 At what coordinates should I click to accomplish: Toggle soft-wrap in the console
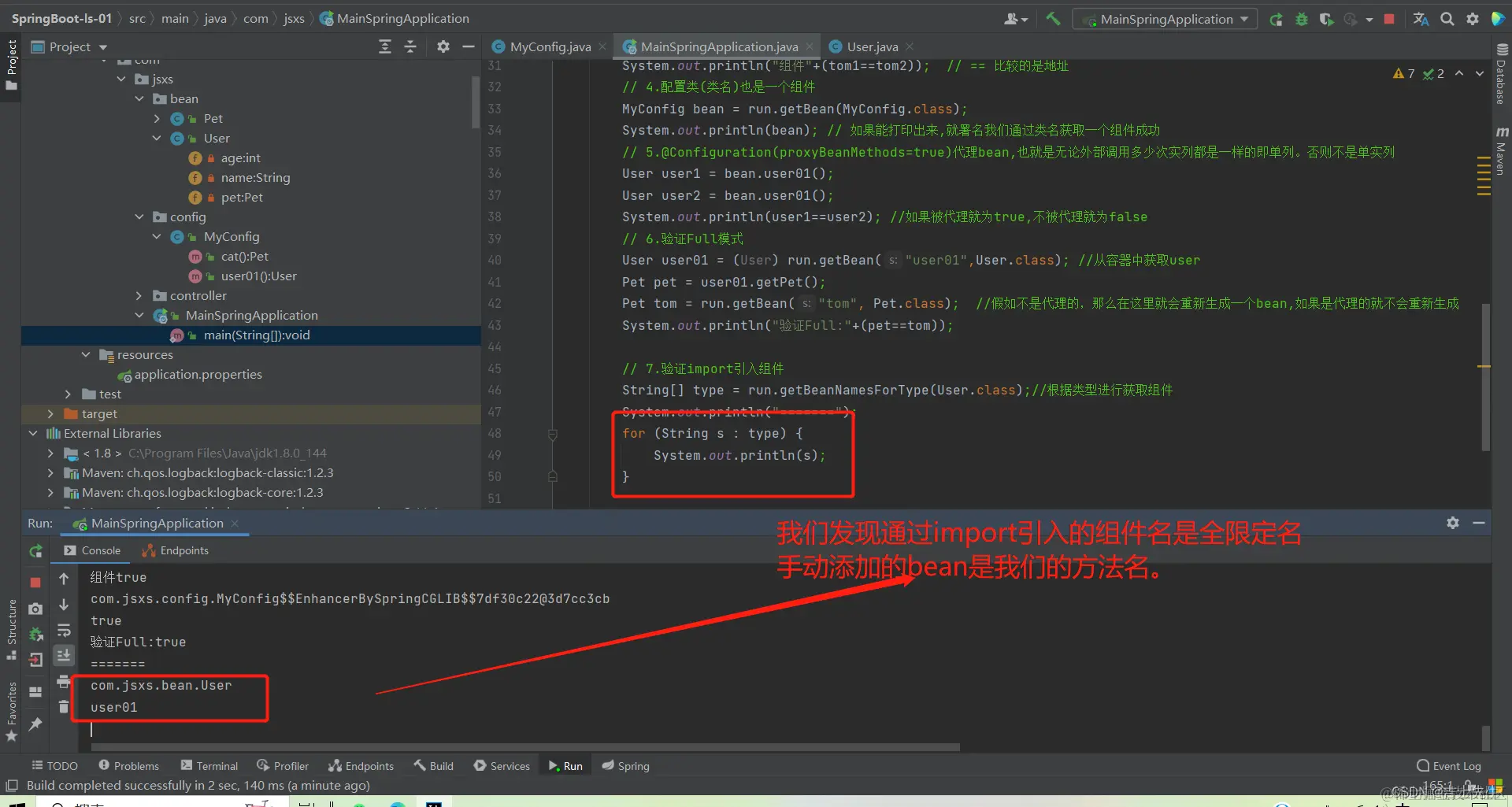64,630
